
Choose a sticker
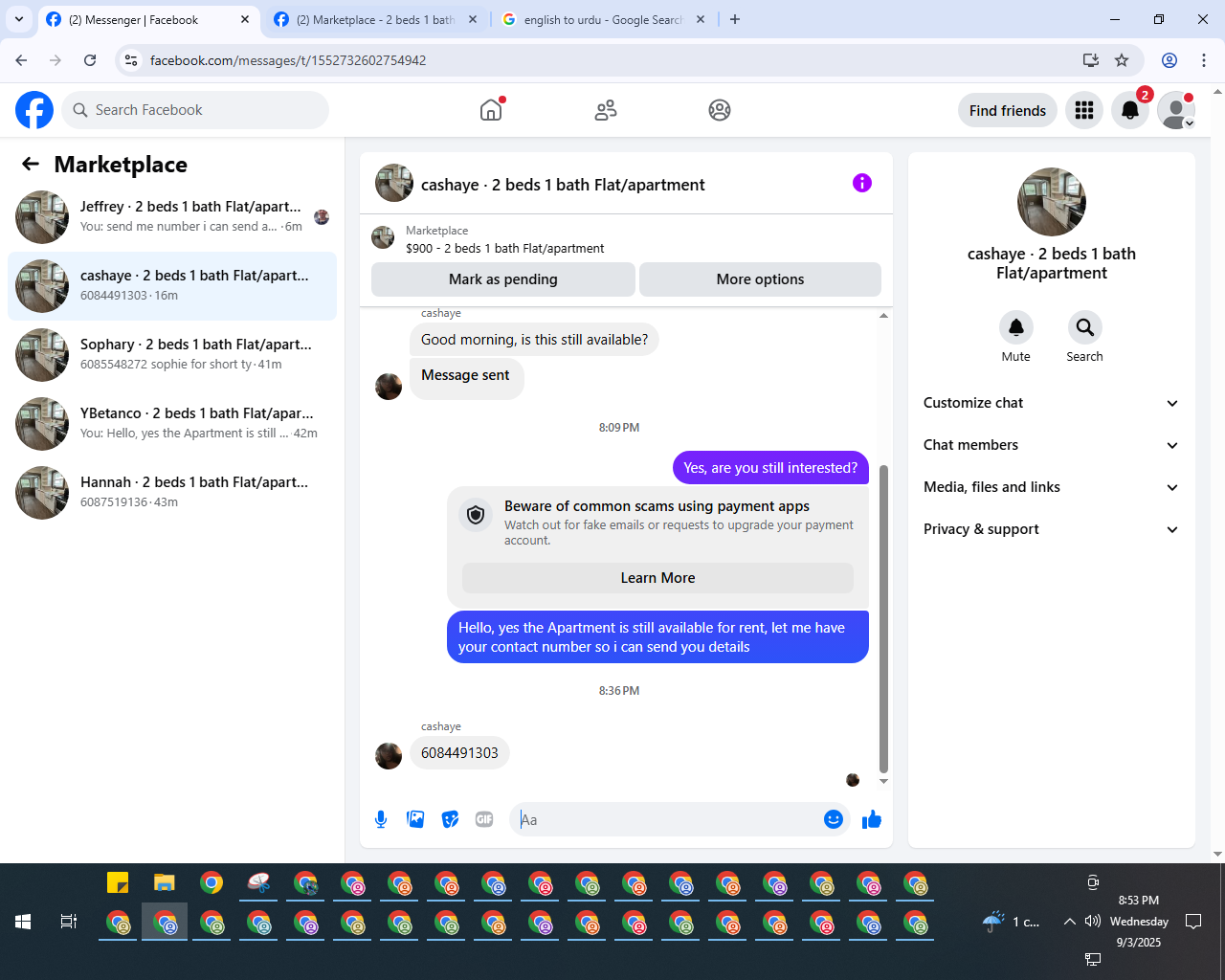coord(450,819)
